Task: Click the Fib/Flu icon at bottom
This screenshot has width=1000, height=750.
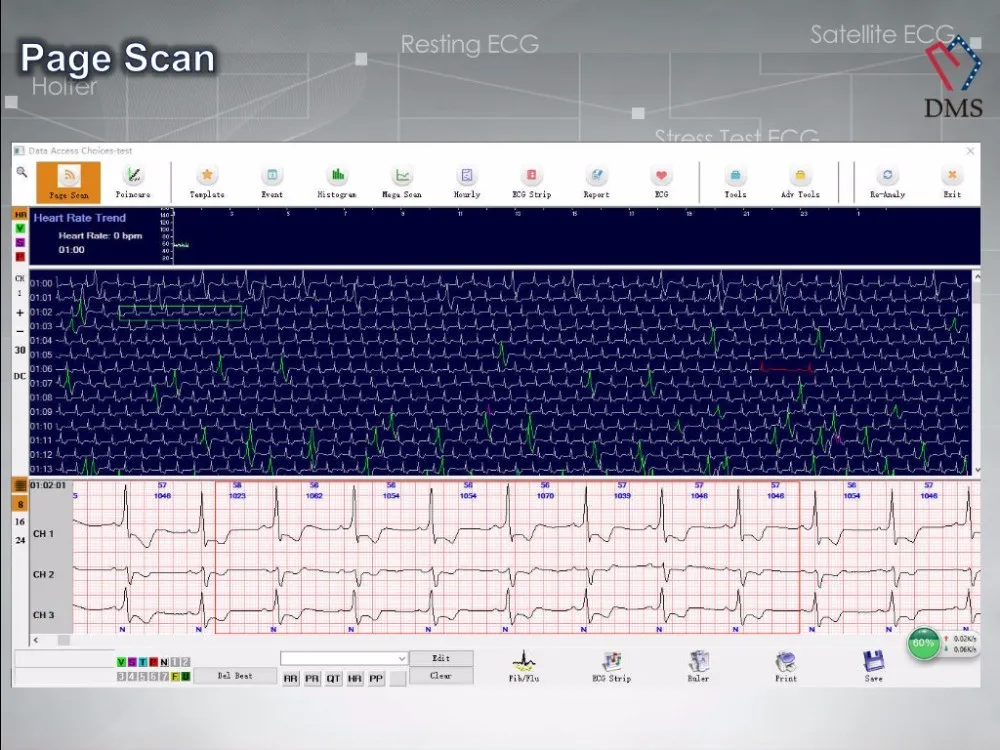Action: tap(523, 666)
